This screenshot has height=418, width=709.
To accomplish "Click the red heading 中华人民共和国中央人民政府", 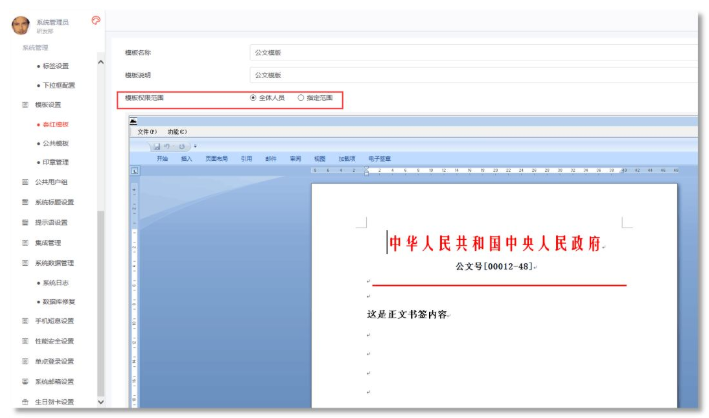I will [495, 243].
